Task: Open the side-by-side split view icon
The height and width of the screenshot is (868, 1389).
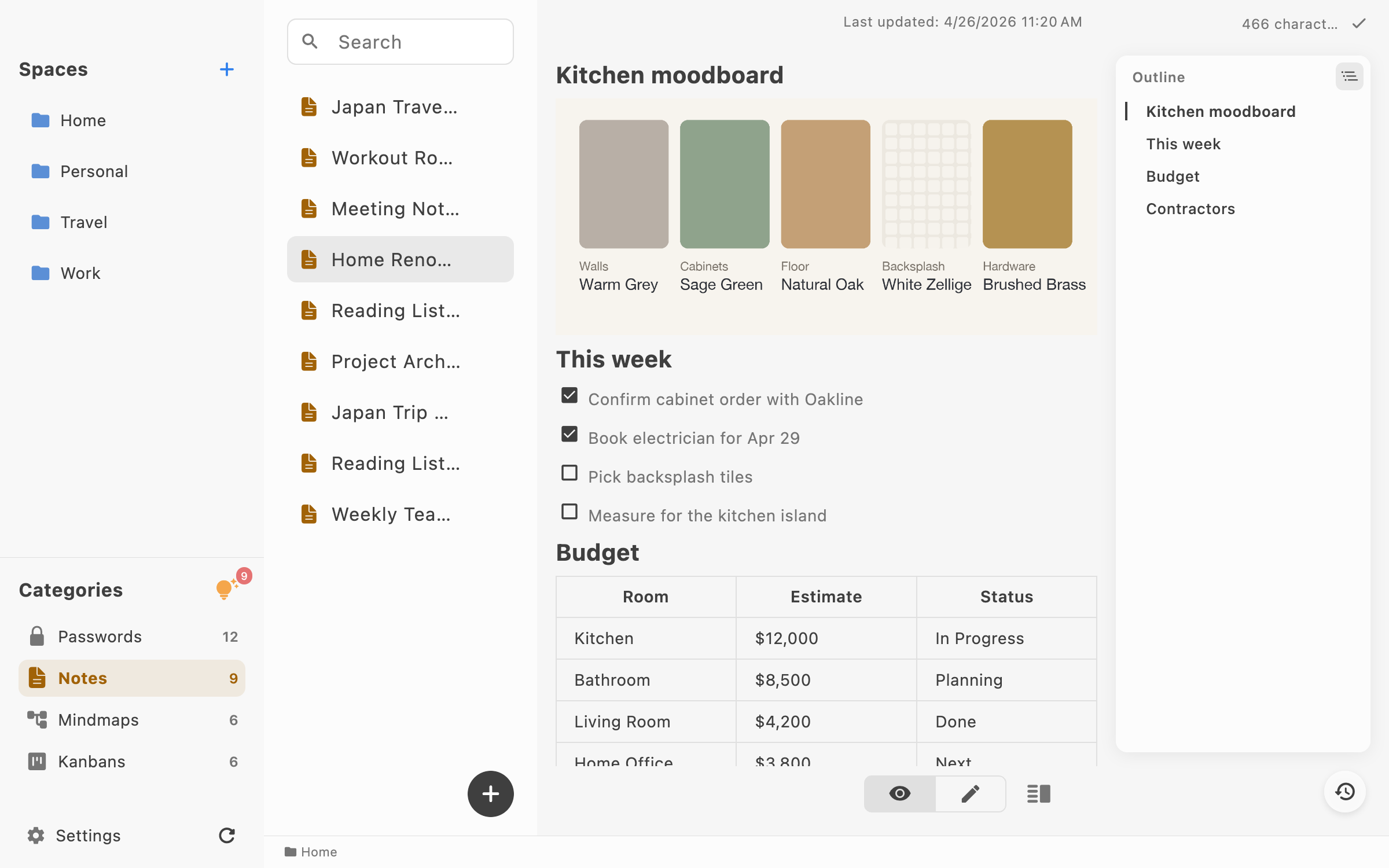Action: (1039, 793)
